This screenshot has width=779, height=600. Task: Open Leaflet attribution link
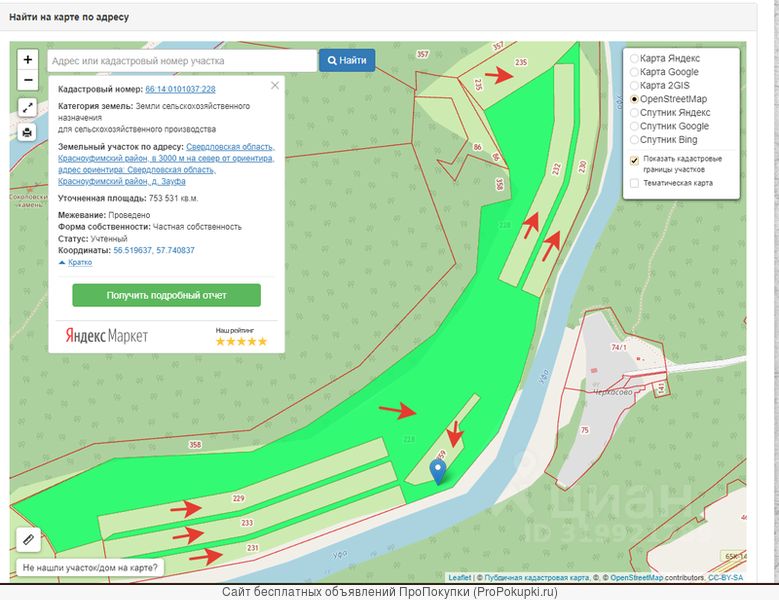460,578
